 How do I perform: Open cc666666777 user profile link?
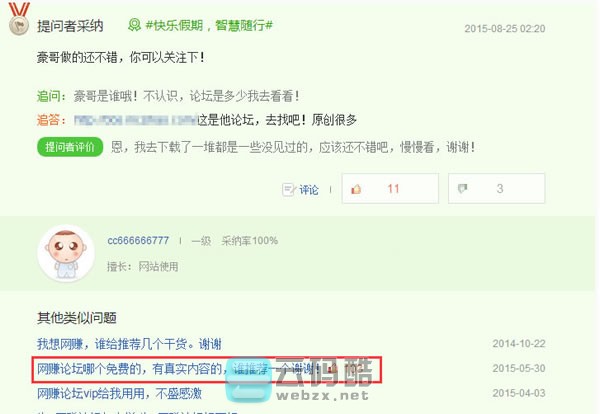click(138, 241)
